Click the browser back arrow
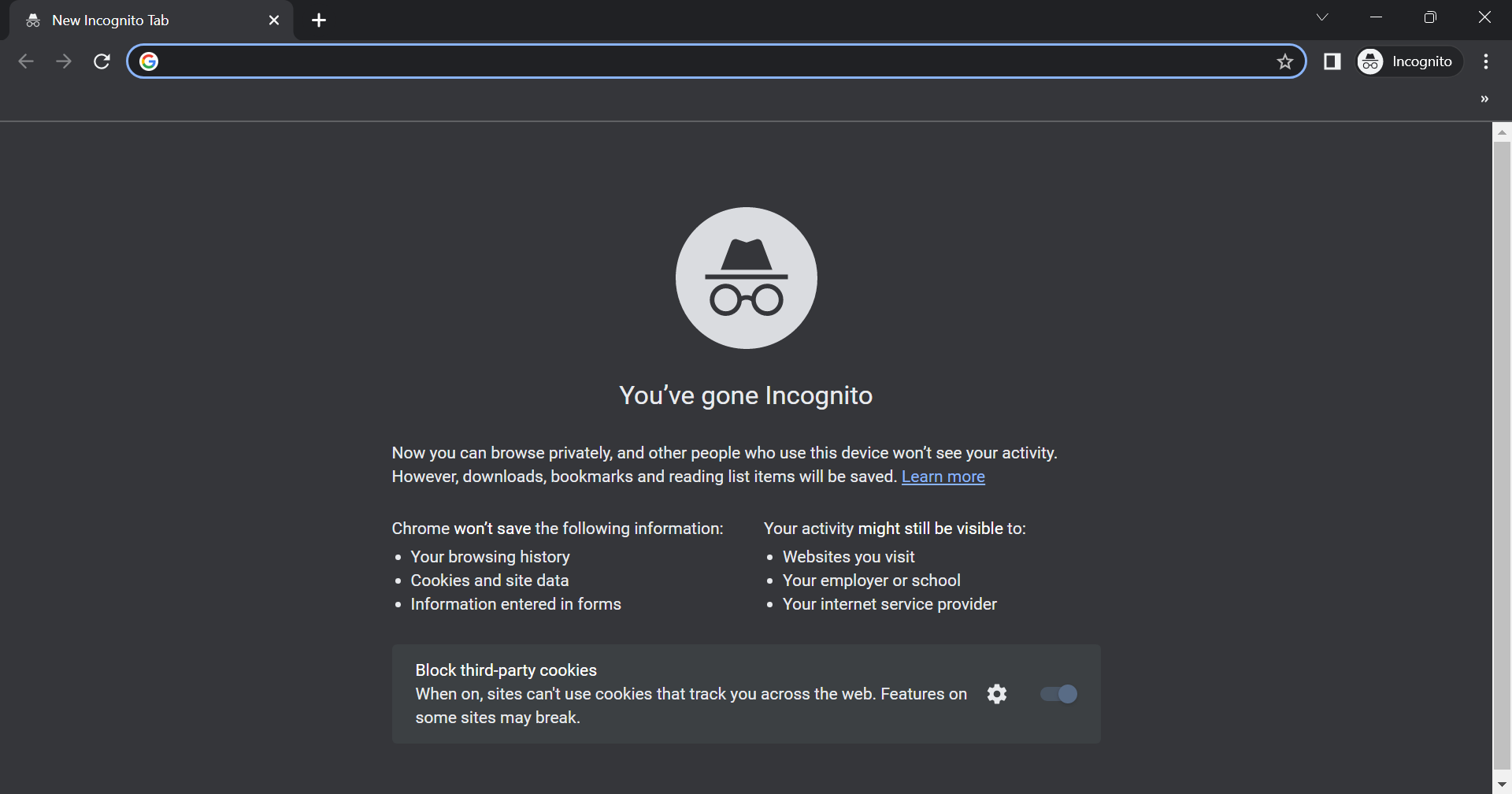This screenshot has width=1512, height=794. click(26, 61)
